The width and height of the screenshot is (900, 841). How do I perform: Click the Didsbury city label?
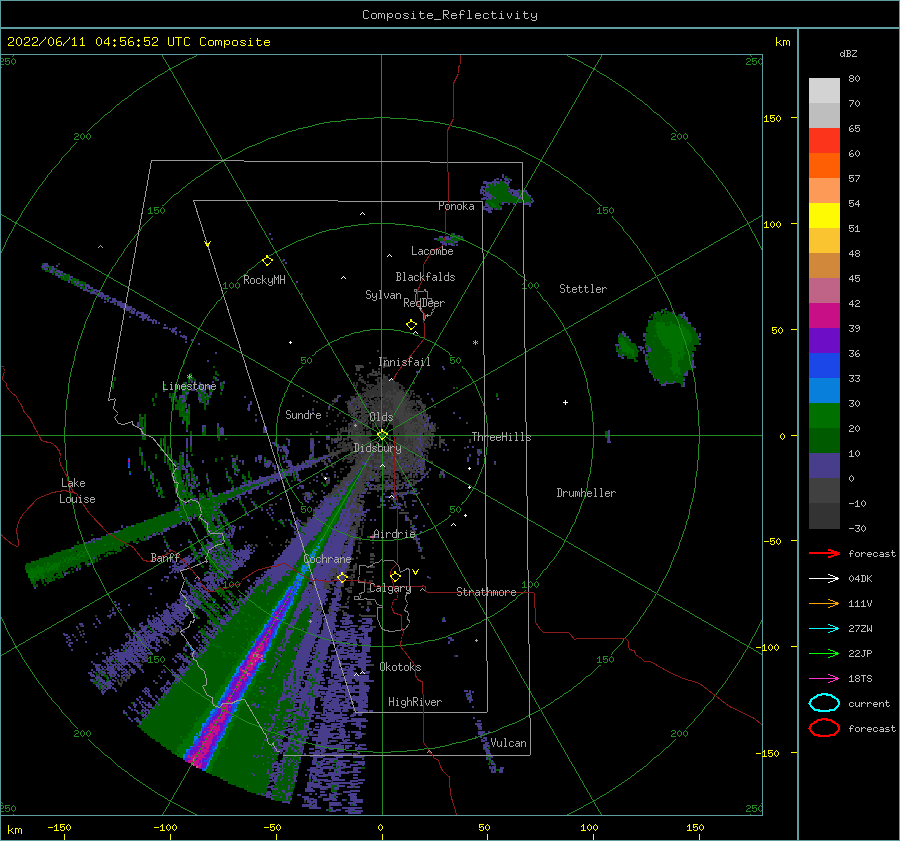pyautogui.click(x=377, y=448)
